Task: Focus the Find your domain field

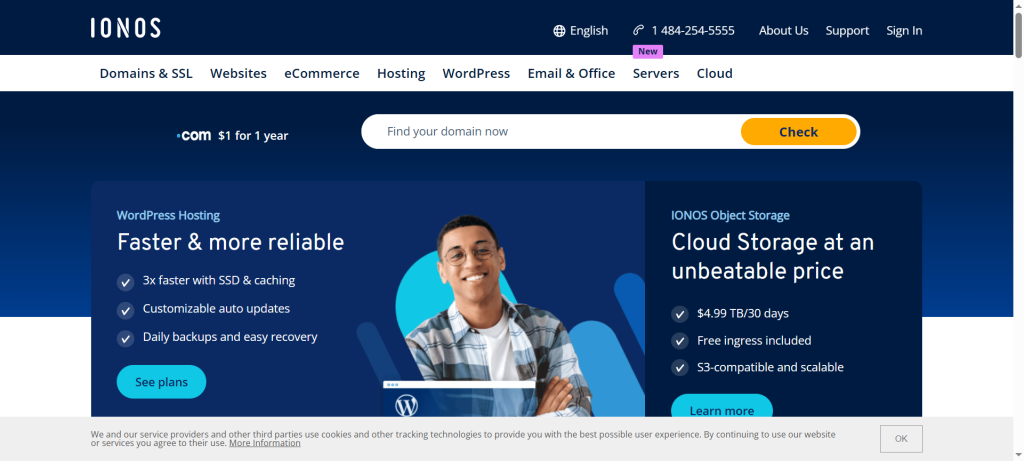Action: (x=550, y=131)
